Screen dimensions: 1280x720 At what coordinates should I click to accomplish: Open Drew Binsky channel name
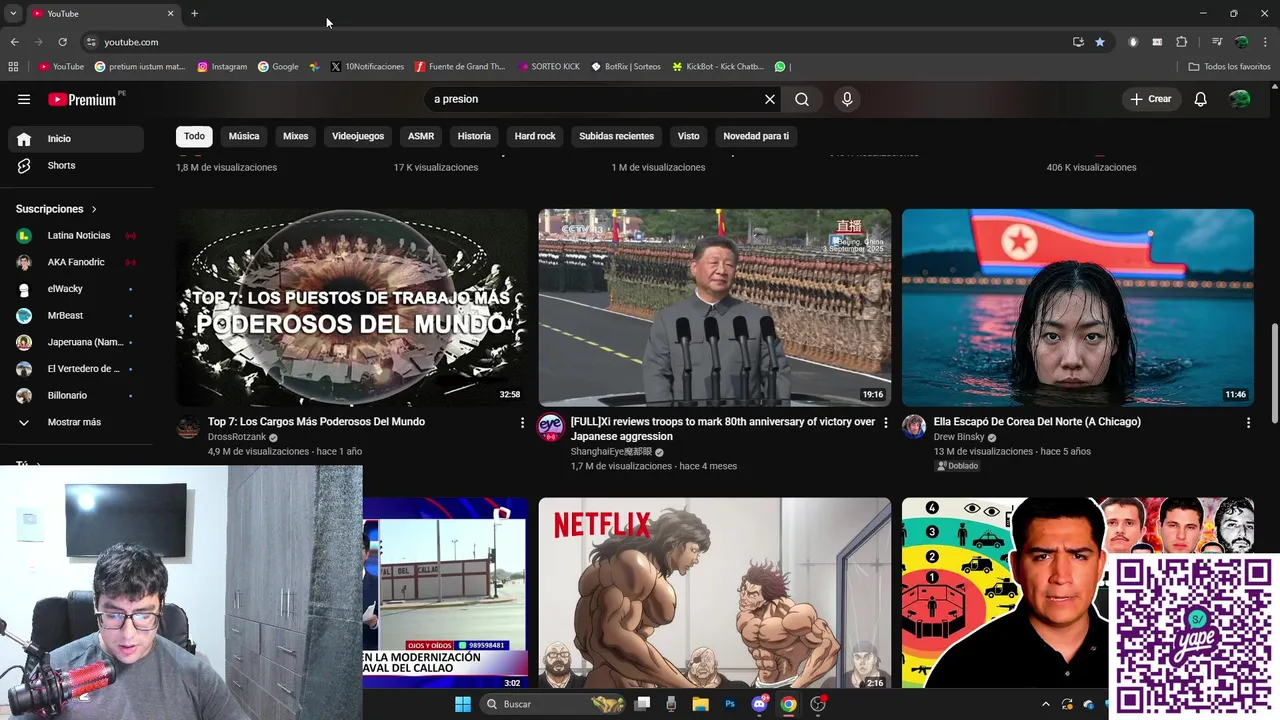pos(959,437)
